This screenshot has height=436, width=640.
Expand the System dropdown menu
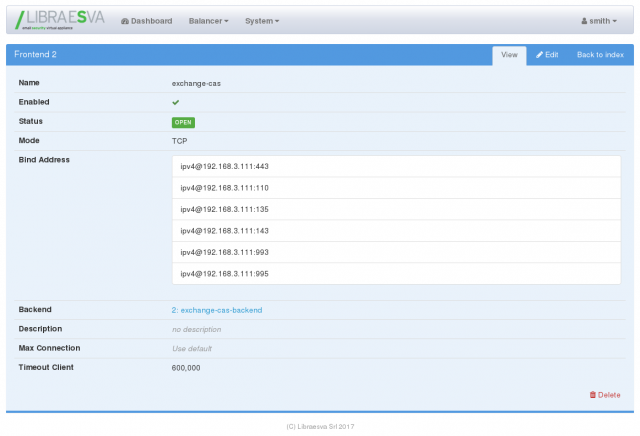pyautogui.click(x=262, y=21)
